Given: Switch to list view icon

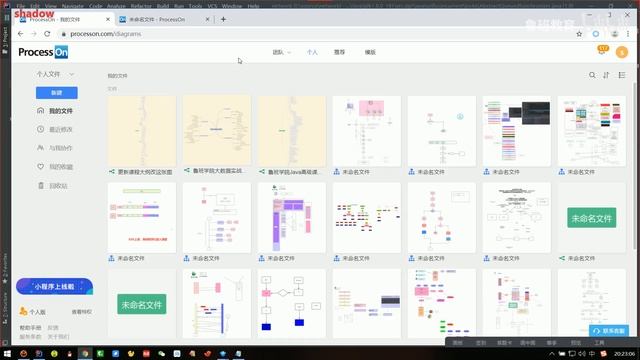Looking at the screenshot, I should 622,75.
